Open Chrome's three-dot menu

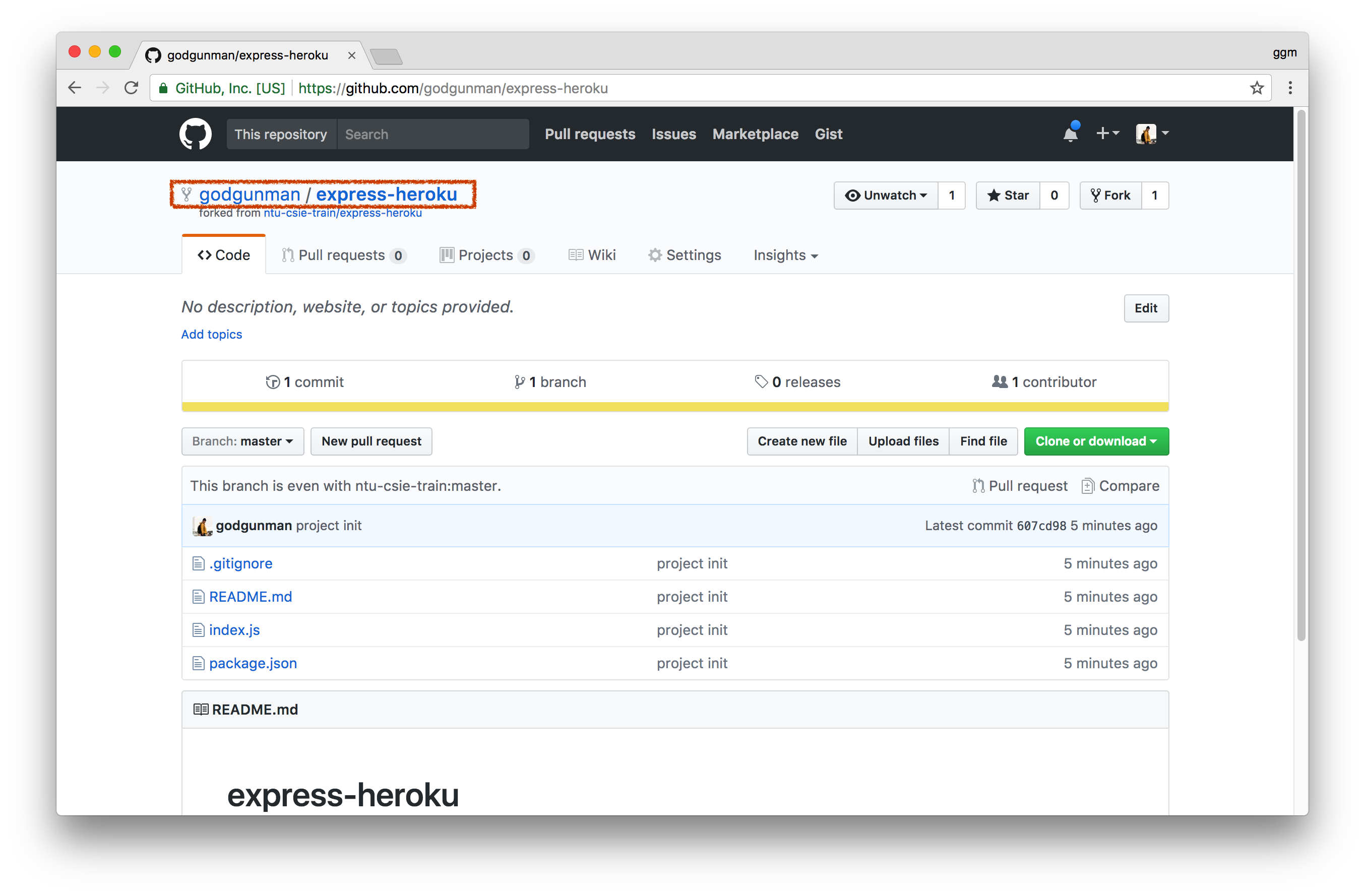click(1290, 88)
